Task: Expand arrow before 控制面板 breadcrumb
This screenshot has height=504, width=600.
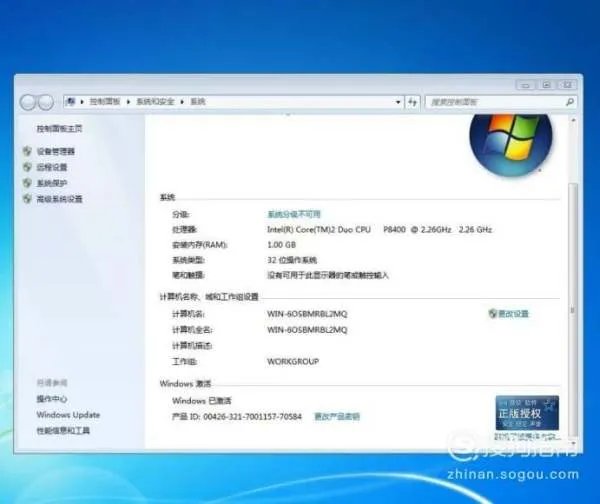Action: click(x=82, y=102)
